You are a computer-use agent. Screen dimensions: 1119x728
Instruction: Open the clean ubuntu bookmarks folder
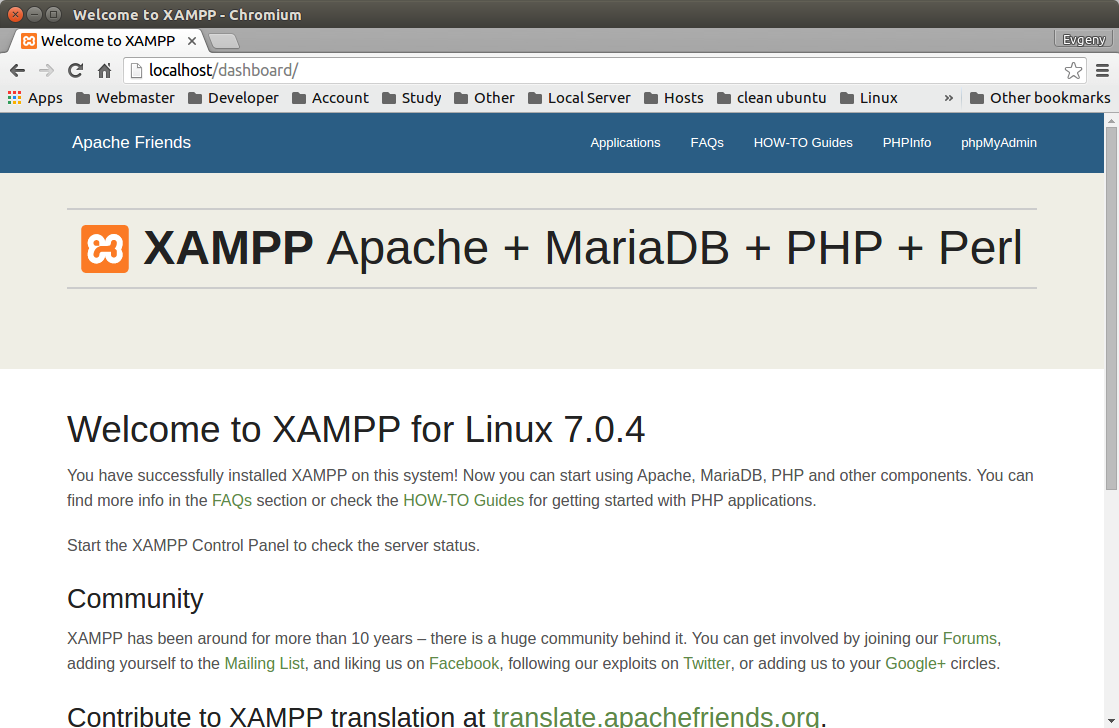(771, 98)
